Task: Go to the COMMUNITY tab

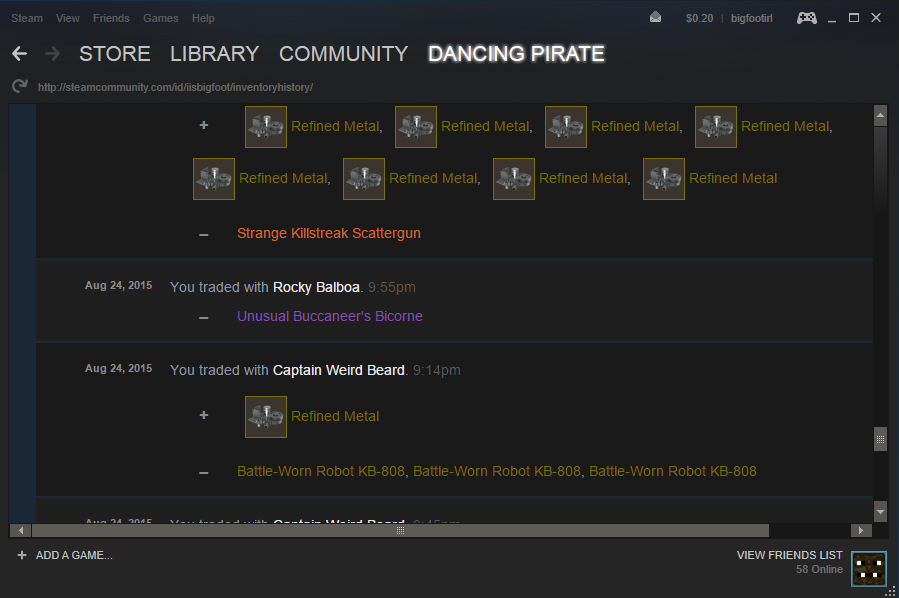Action: click(x=343, y=54)
